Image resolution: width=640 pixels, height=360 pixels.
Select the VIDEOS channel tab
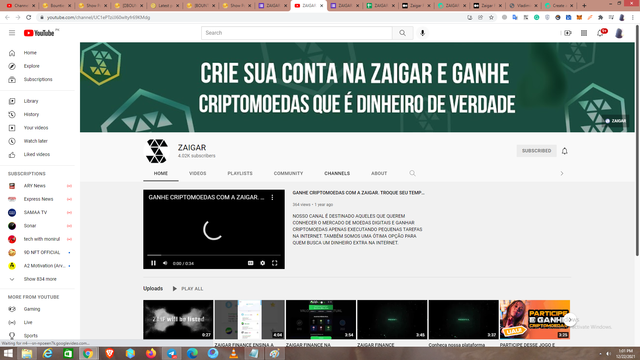tap(198, 173)
